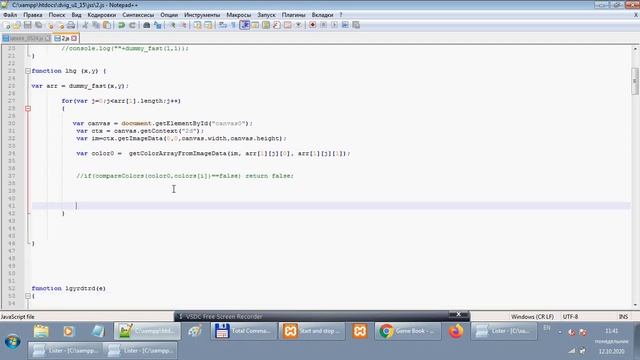Screen dimensions: 640x360
Task: Start macro recording with red dot icon
Action: coord(313,25)
